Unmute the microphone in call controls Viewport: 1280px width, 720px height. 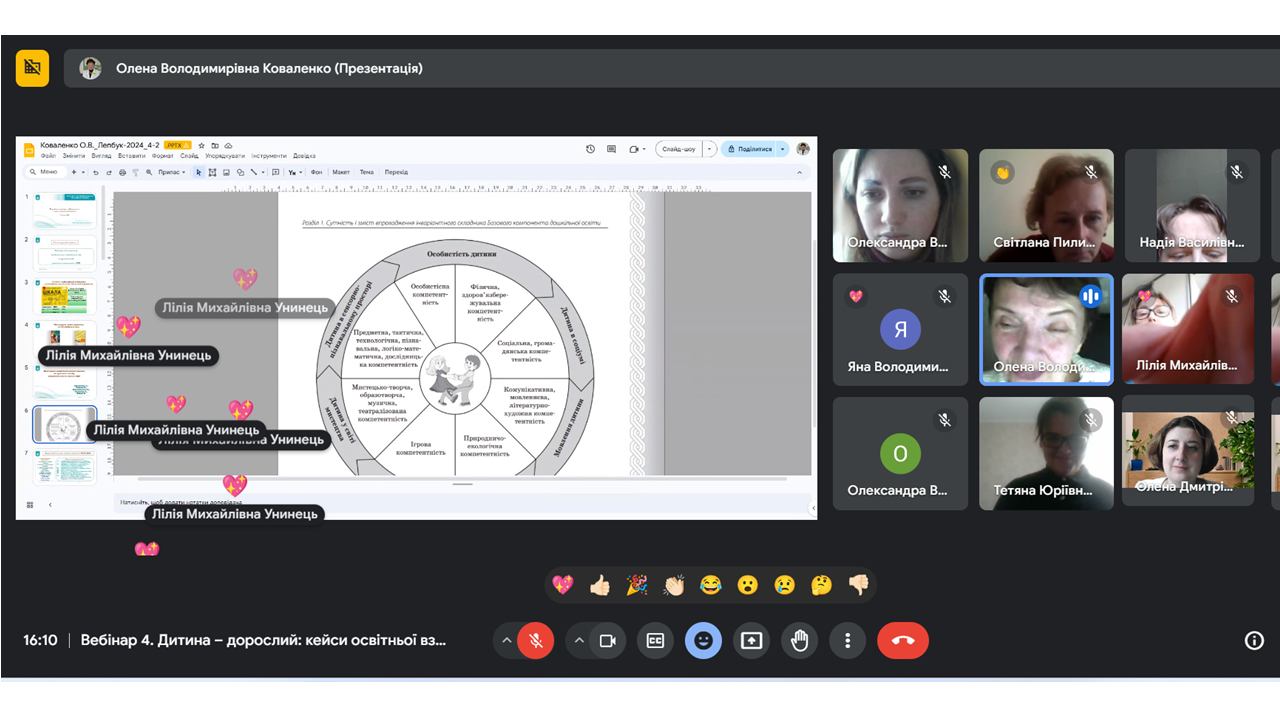[536, 641]
